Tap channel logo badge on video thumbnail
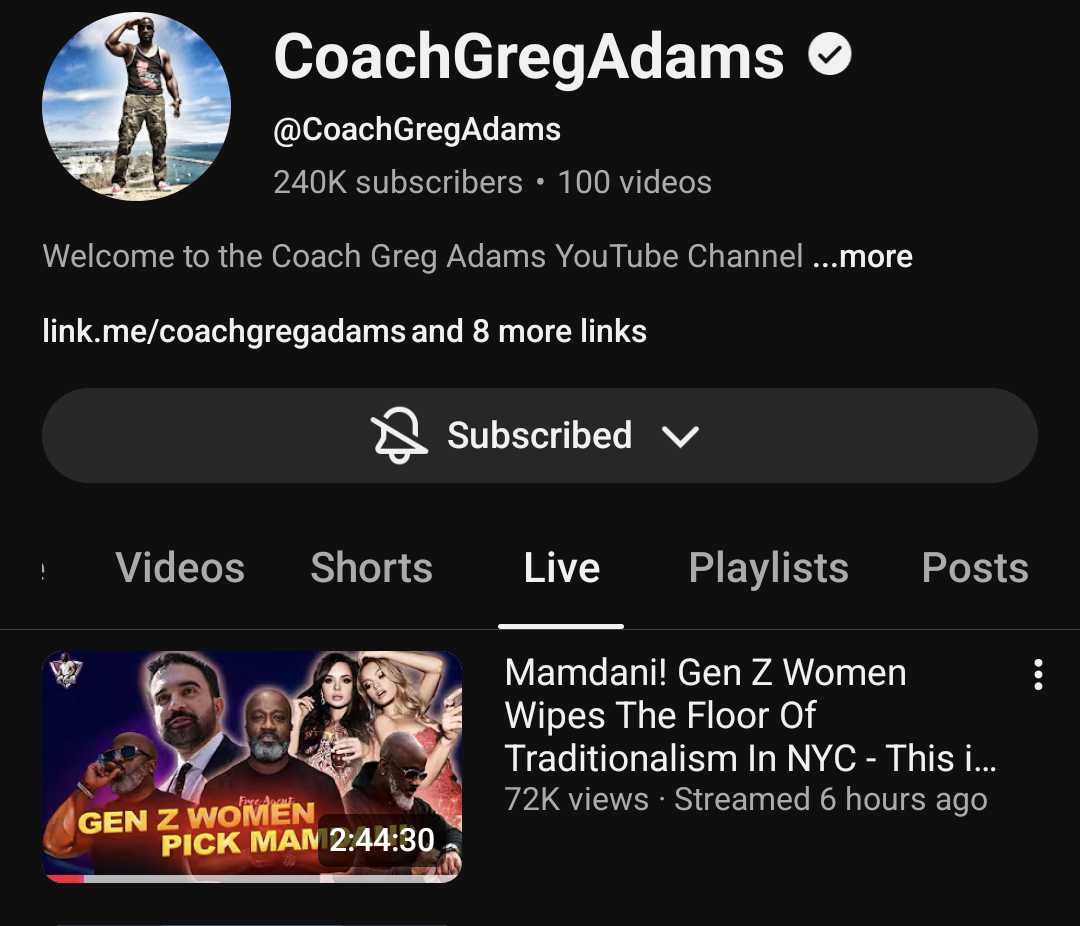The height and width of the screenshot is (926, 1080). (67, 669)
